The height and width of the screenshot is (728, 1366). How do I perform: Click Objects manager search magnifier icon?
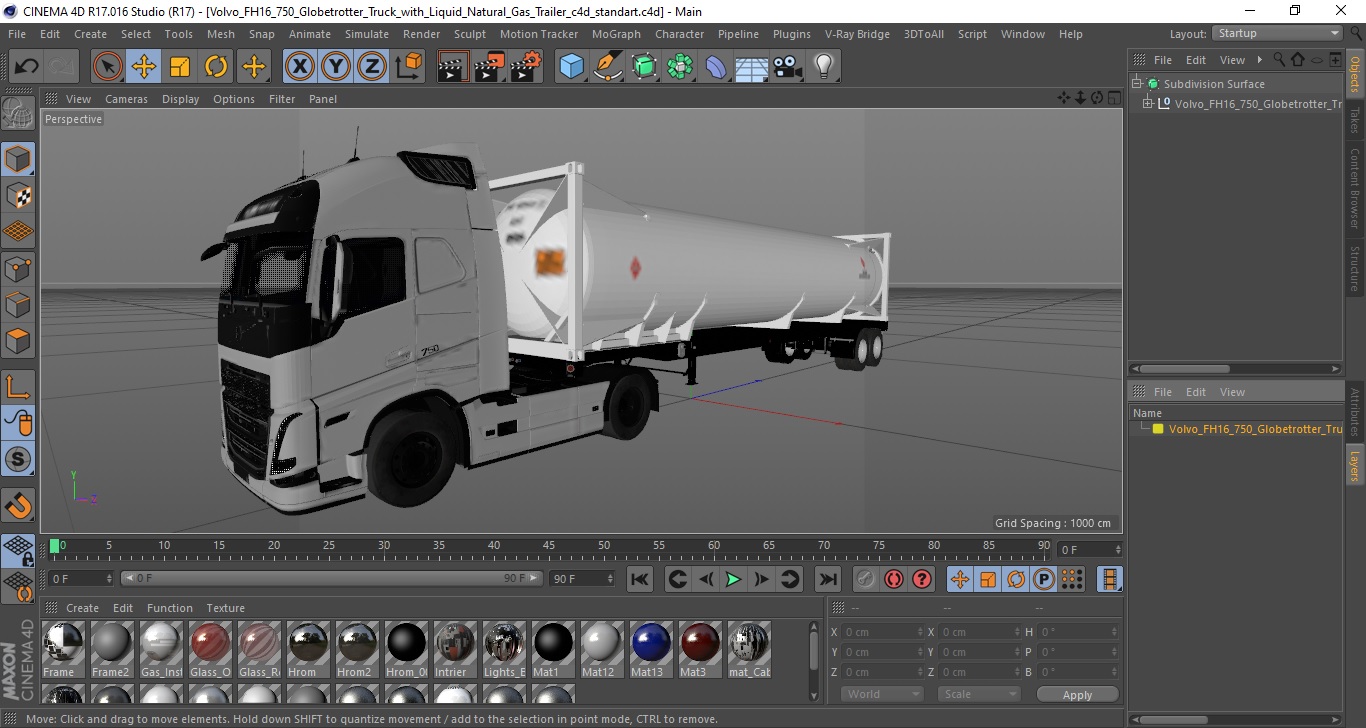tap(1278, 60)
